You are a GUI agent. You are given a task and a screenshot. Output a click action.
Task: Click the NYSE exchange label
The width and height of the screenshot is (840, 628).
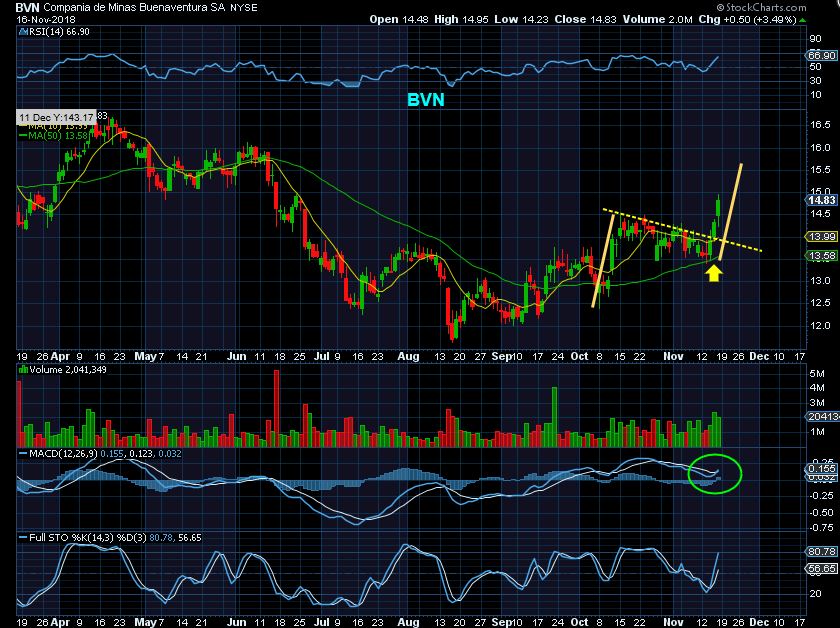244,8
